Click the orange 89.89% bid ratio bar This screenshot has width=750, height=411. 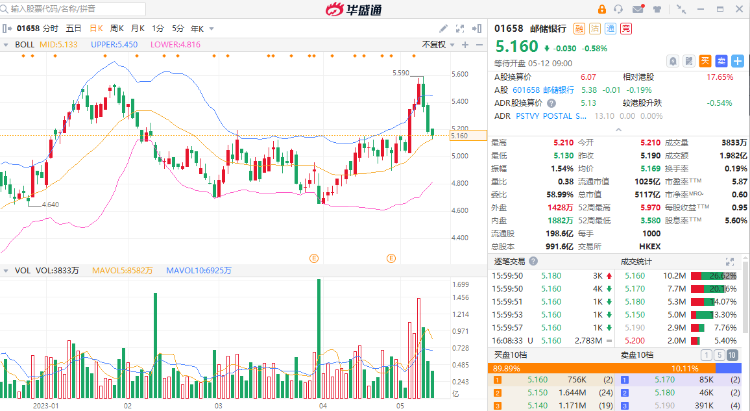coord(601,368)
